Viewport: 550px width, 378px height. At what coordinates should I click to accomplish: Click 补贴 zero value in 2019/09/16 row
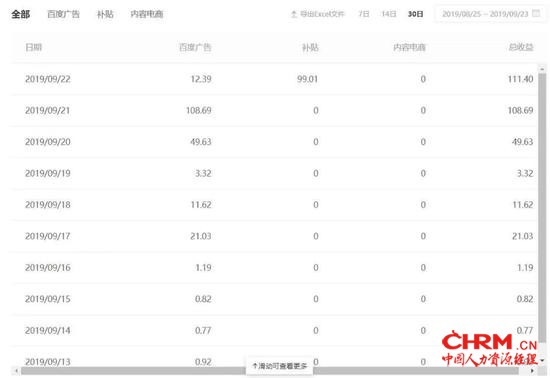[316, 268]
